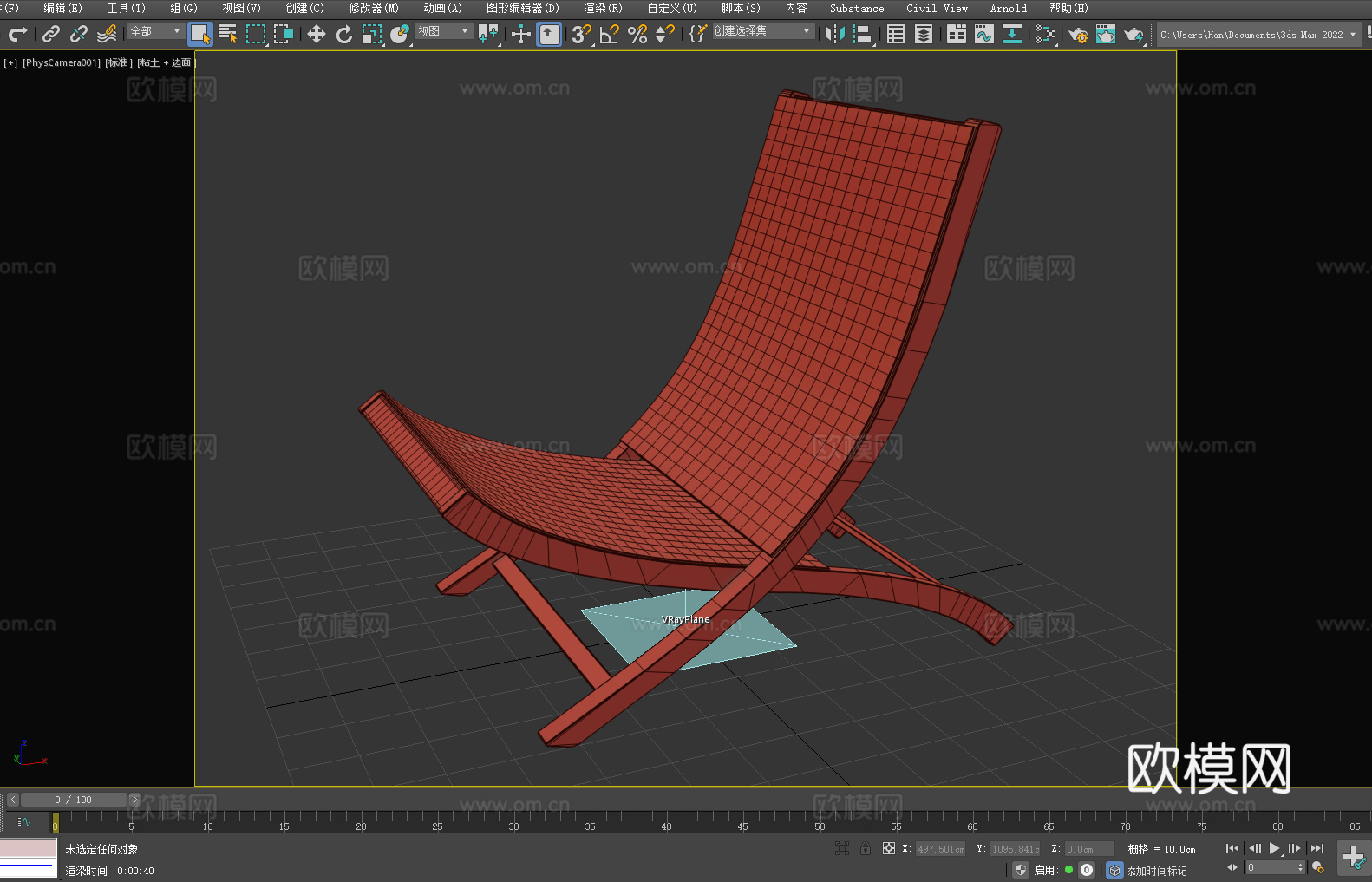This screenshot has width=1372, height=882.
Task: Open the 创建(C) menu
Action: coord(304,8)
